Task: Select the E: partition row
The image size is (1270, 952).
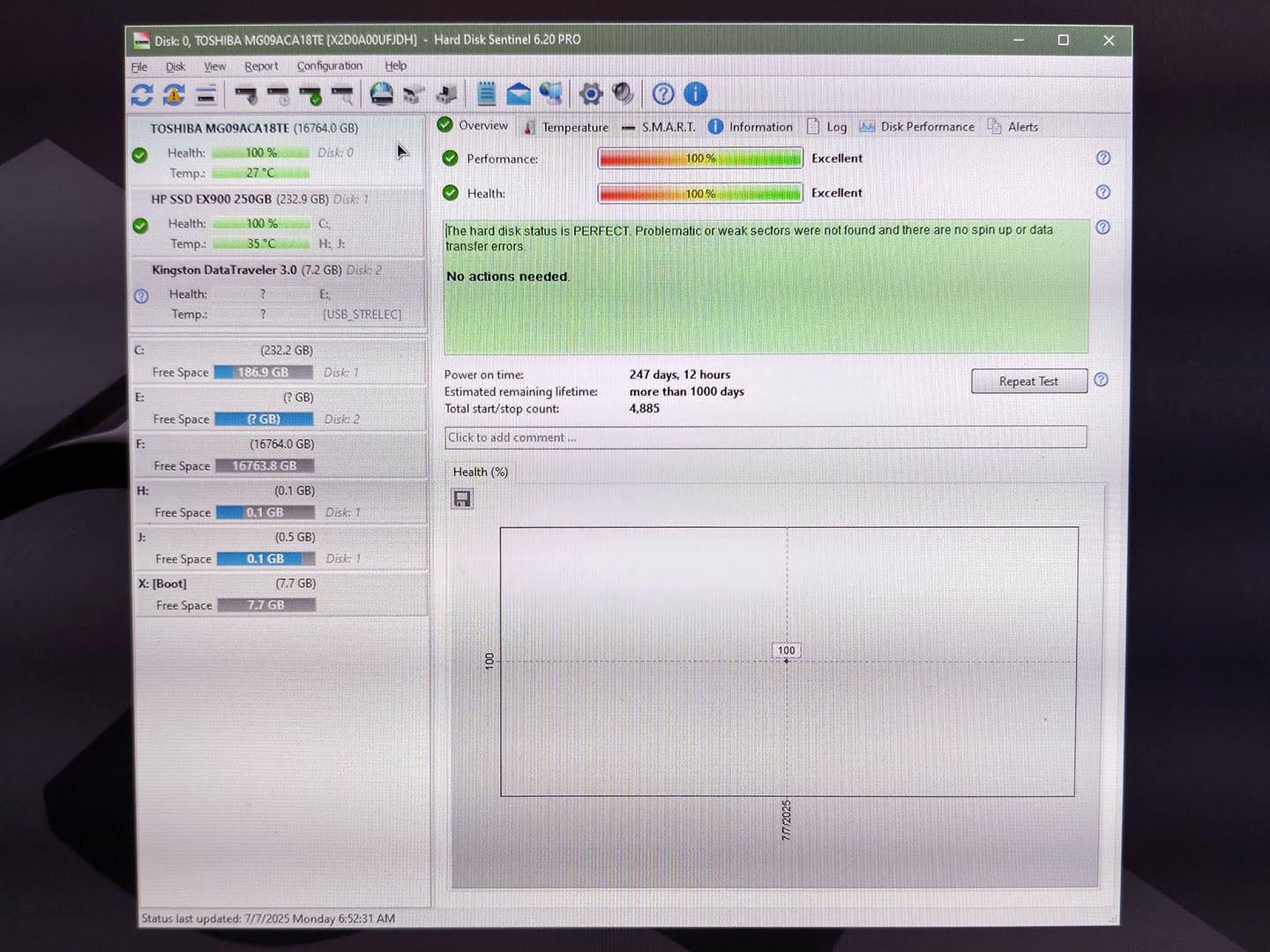Action: pyautogui.click(x=280, y=408)
